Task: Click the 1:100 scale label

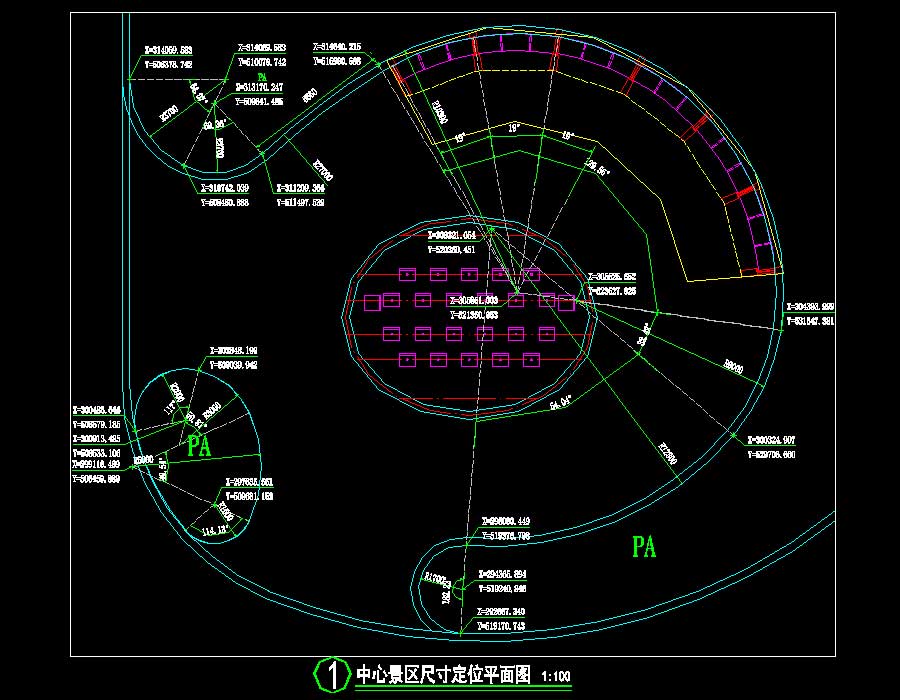Action: 556,677
